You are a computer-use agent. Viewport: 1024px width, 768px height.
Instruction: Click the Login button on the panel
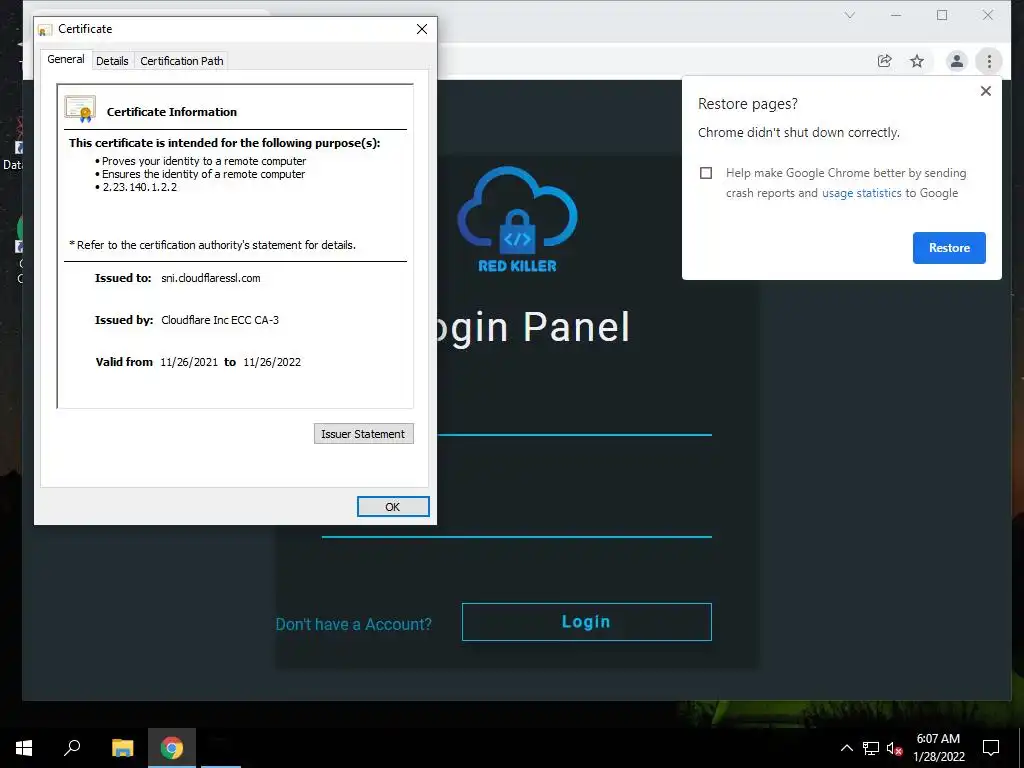[x=586, y=622]
